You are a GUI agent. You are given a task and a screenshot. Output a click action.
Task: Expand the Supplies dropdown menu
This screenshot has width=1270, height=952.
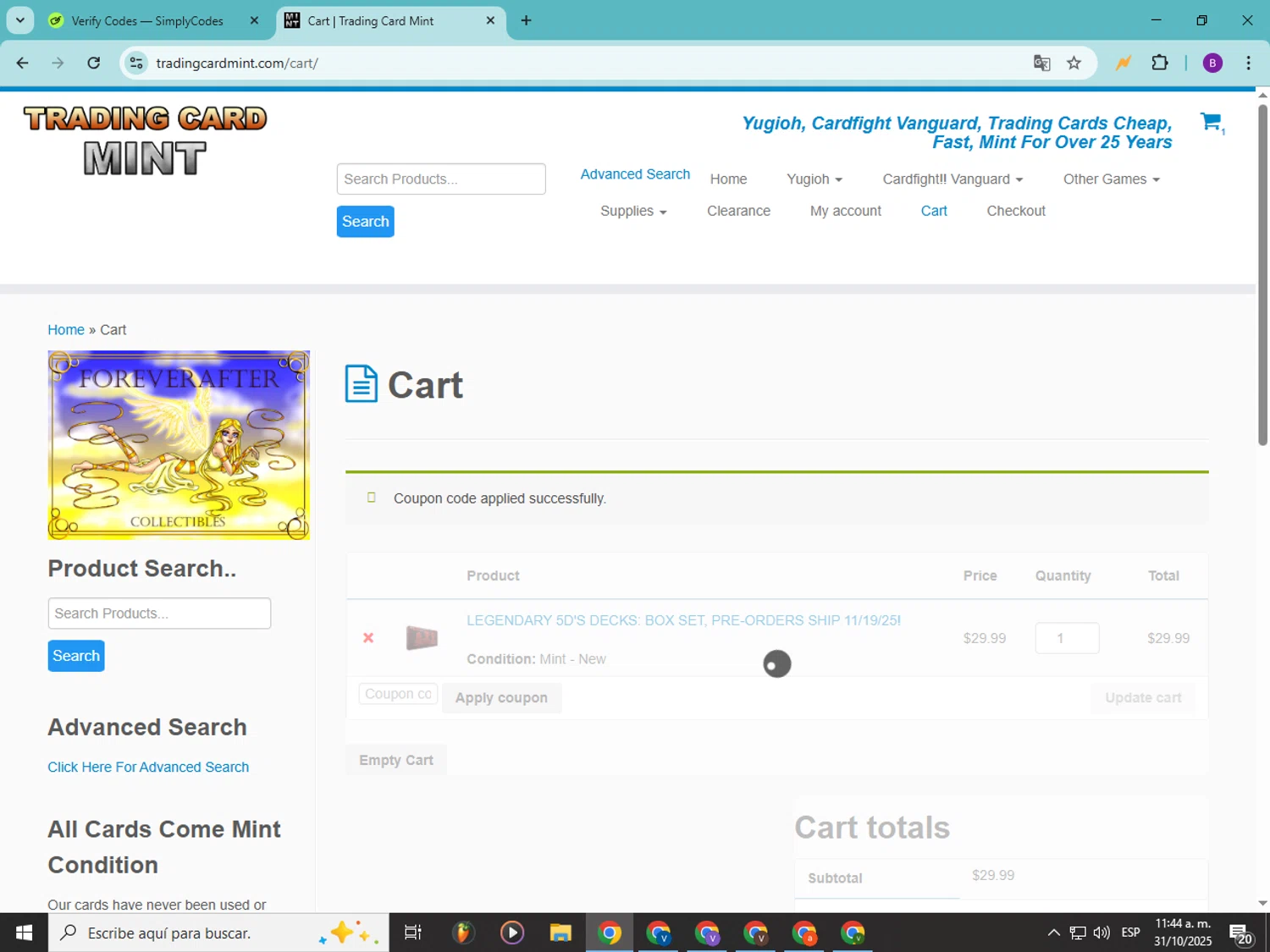[633, 211]
